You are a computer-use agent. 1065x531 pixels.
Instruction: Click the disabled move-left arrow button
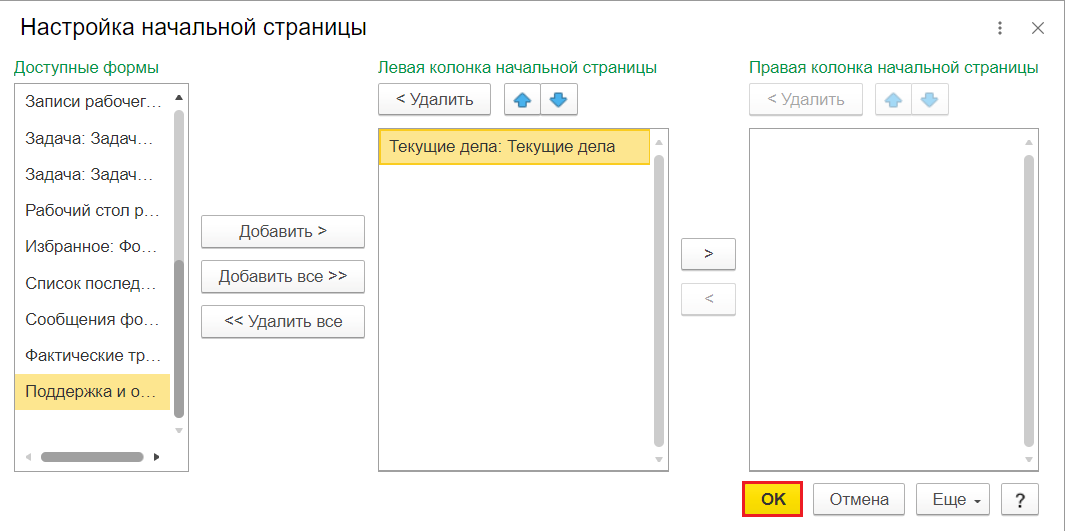click(x=708, y=299)
